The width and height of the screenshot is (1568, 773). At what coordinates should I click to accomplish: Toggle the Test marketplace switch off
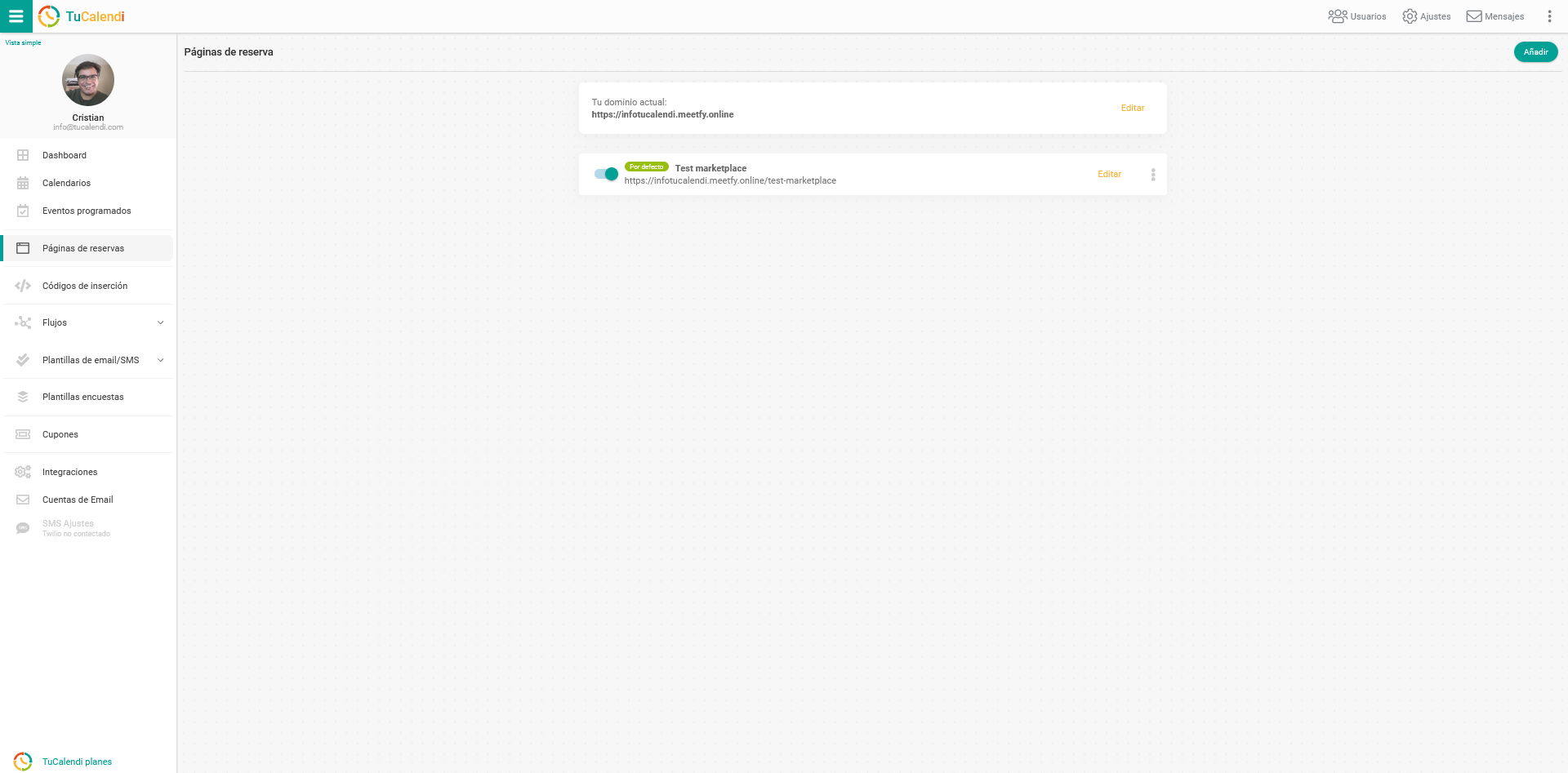(606, 174)
